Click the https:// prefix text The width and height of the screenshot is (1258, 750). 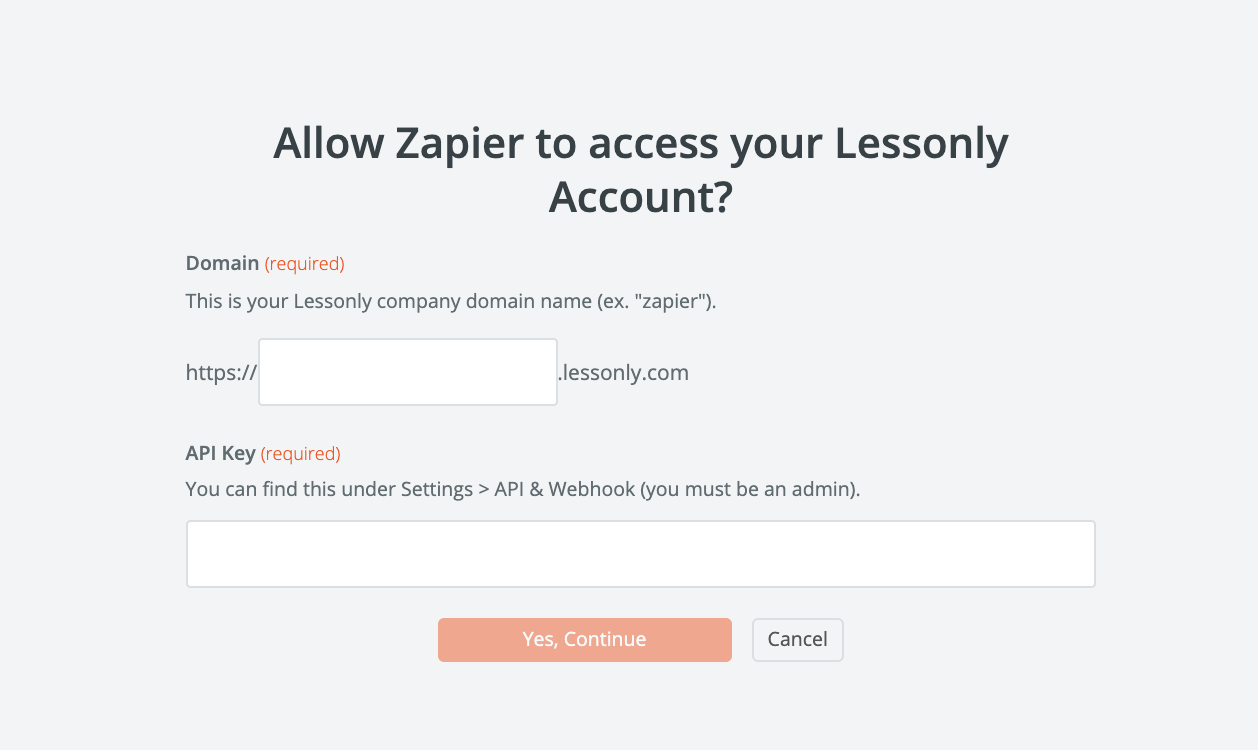pos(222,373)
